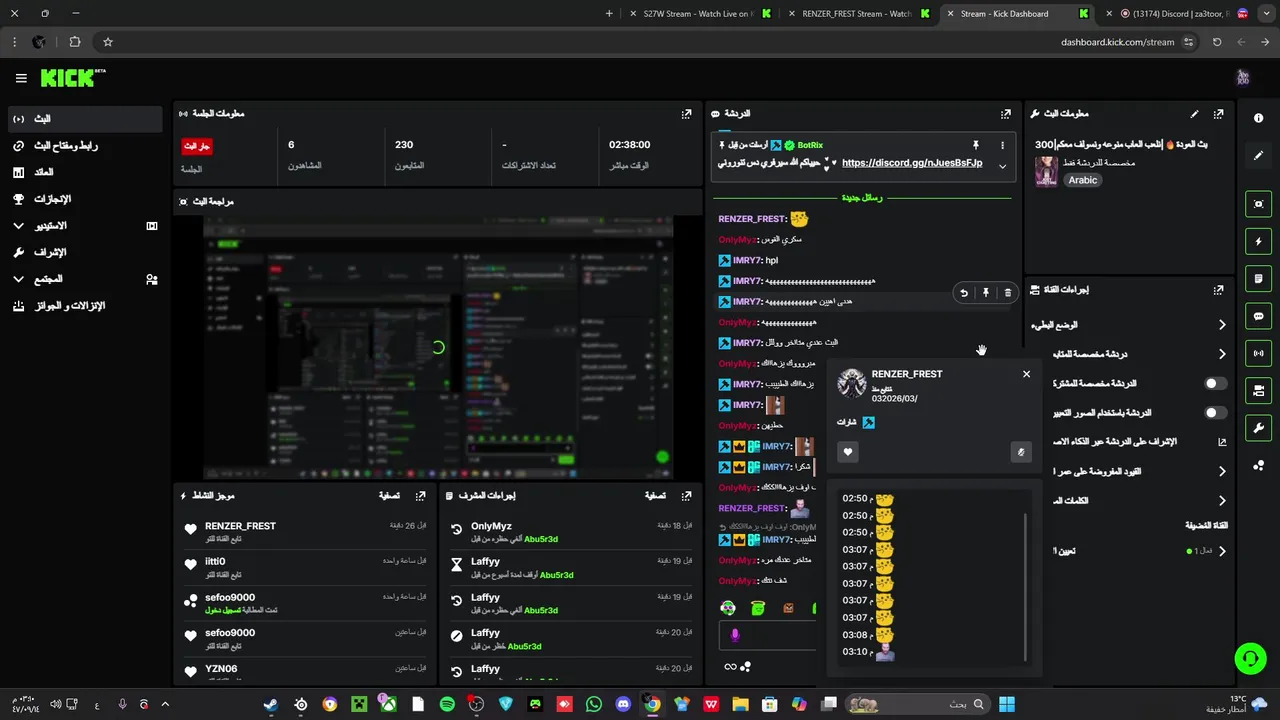Click the heart button in the RENZER_FREST card

click(848, 452)
